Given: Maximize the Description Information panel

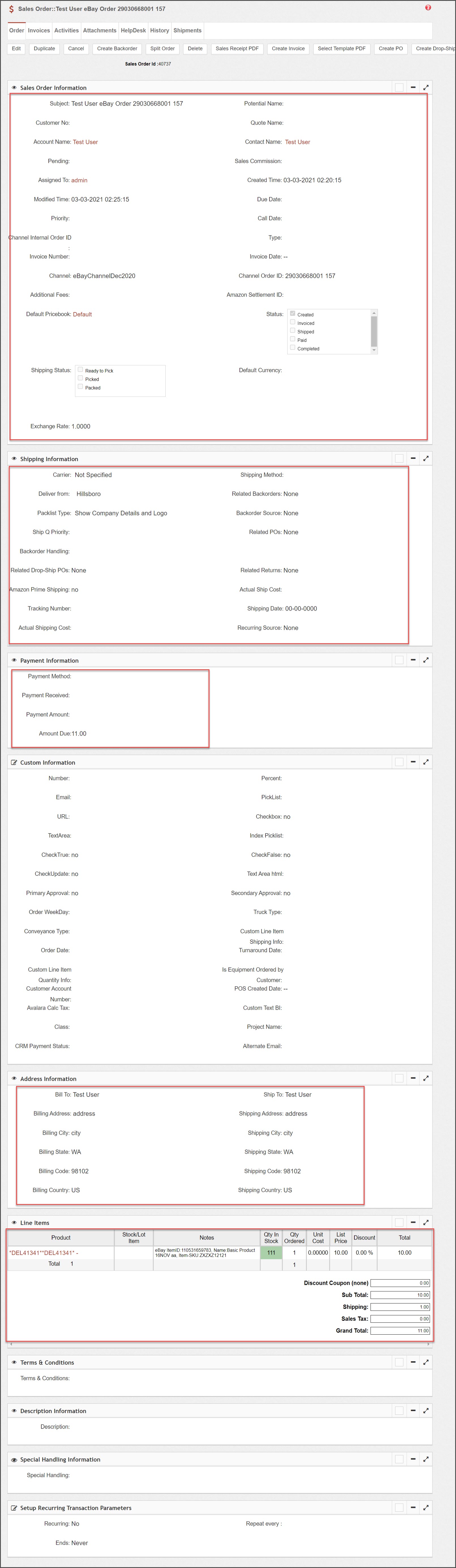Looking at the screenshot, I should coord(426,1410).
